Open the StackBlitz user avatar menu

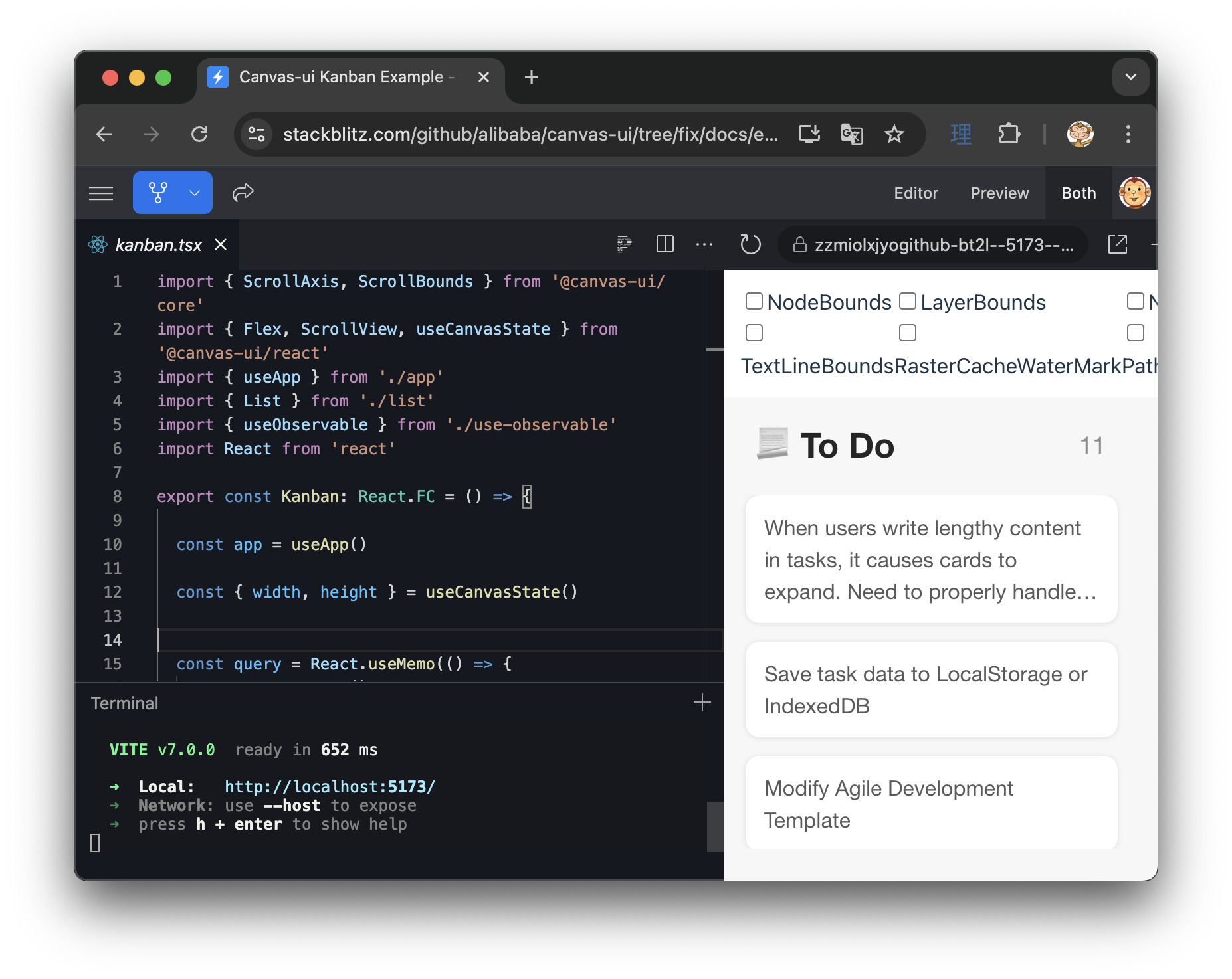click(1134, 193)
